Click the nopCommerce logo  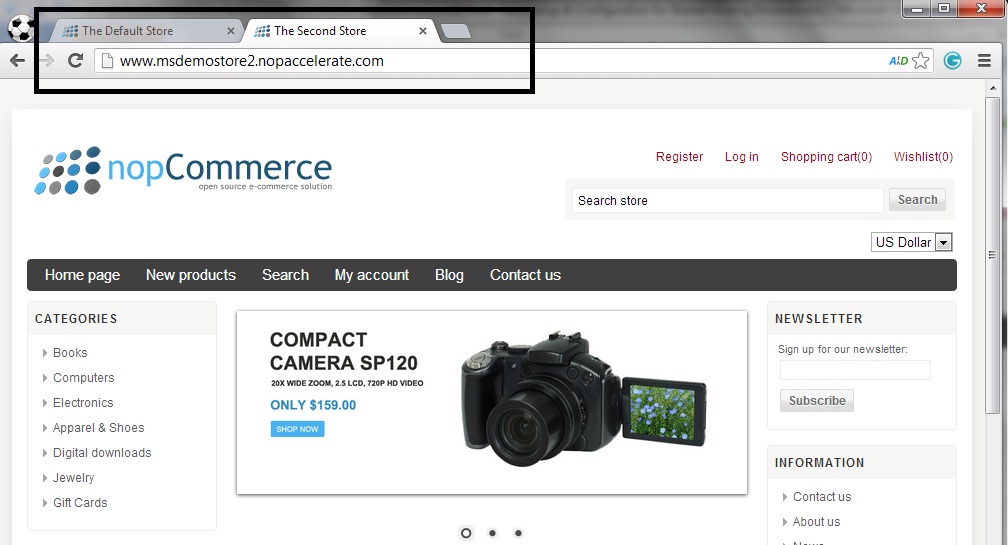pyautogui.click(x=183, y=170)
